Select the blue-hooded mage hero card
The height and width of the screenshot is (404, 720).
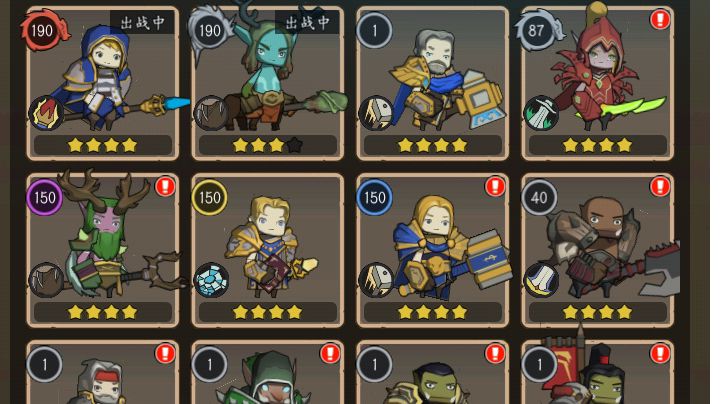tap(103, 84)
